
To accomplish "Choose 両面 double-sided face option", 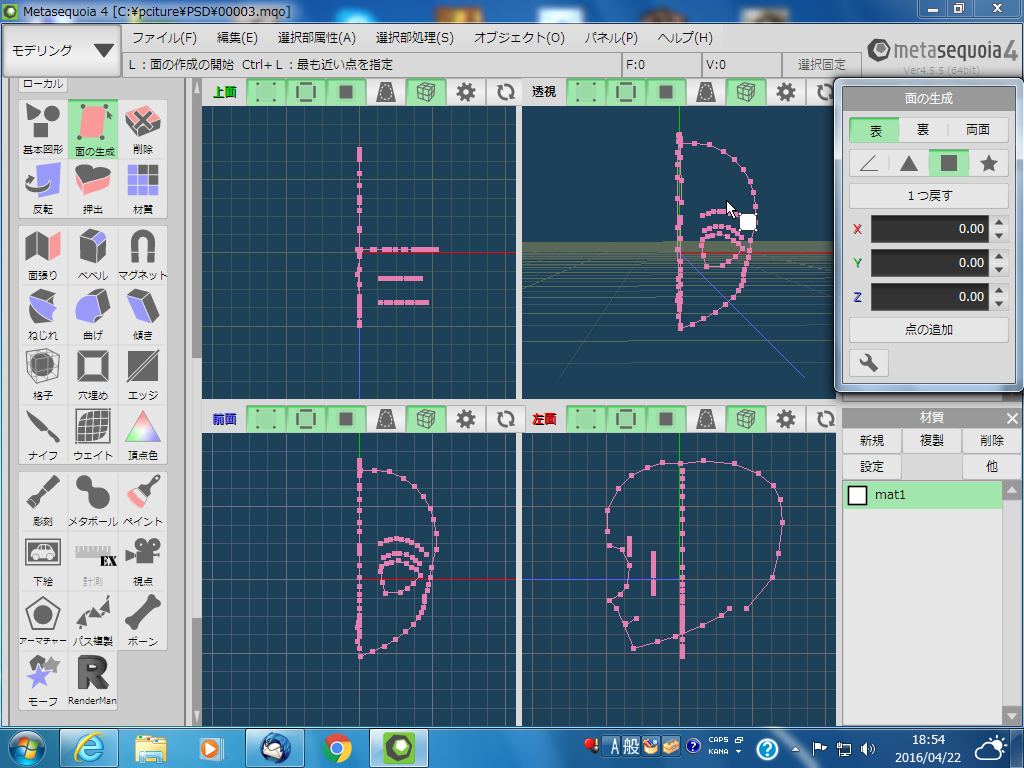I will [978, 130].
